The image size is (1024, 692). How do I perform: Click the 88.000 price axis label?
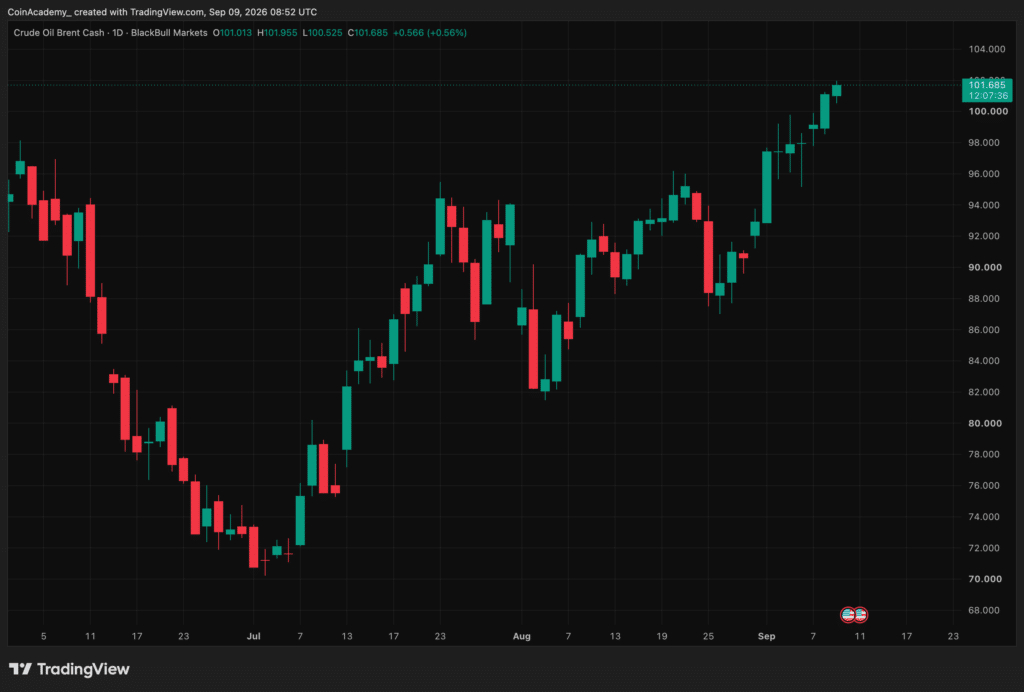pos(984,298)
